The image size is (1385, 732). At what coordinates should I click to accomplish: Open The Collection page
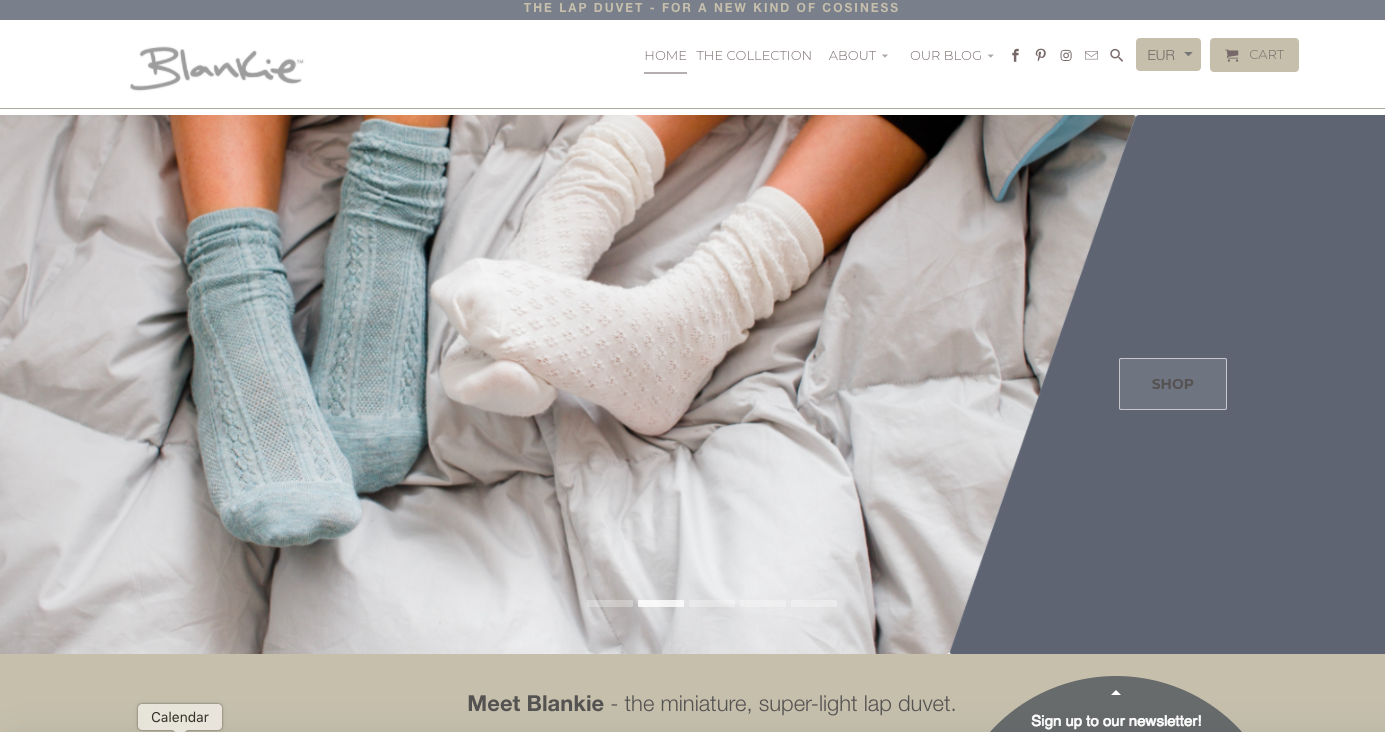pos(754,56)
